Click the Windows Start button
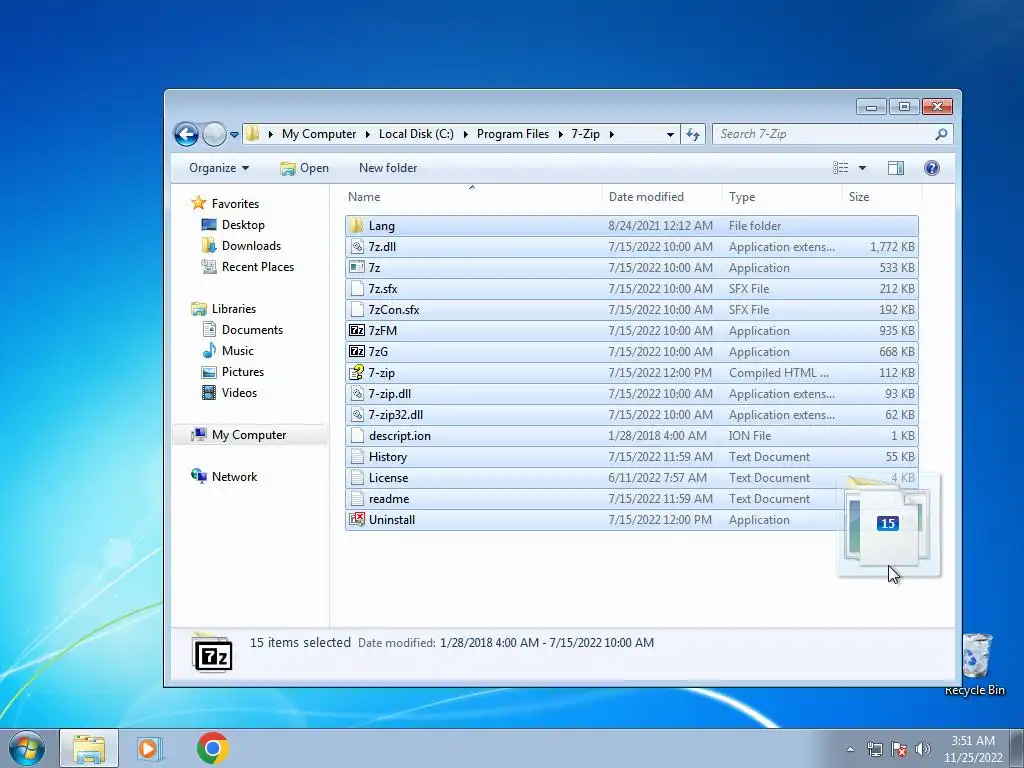 tap(27, 748)
